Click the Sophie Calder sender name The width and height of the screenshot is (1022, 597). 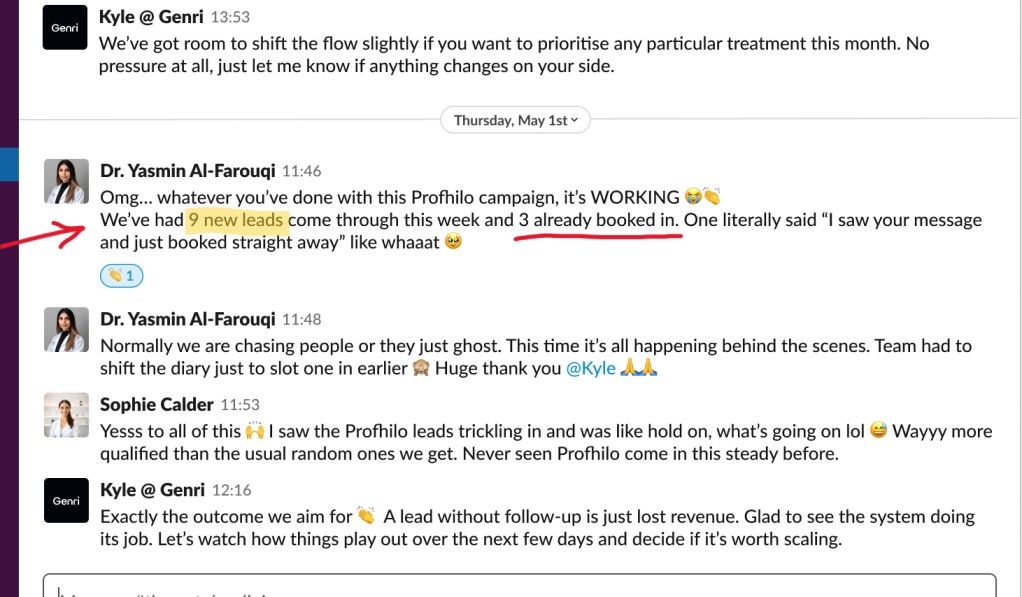click(156, 404)
